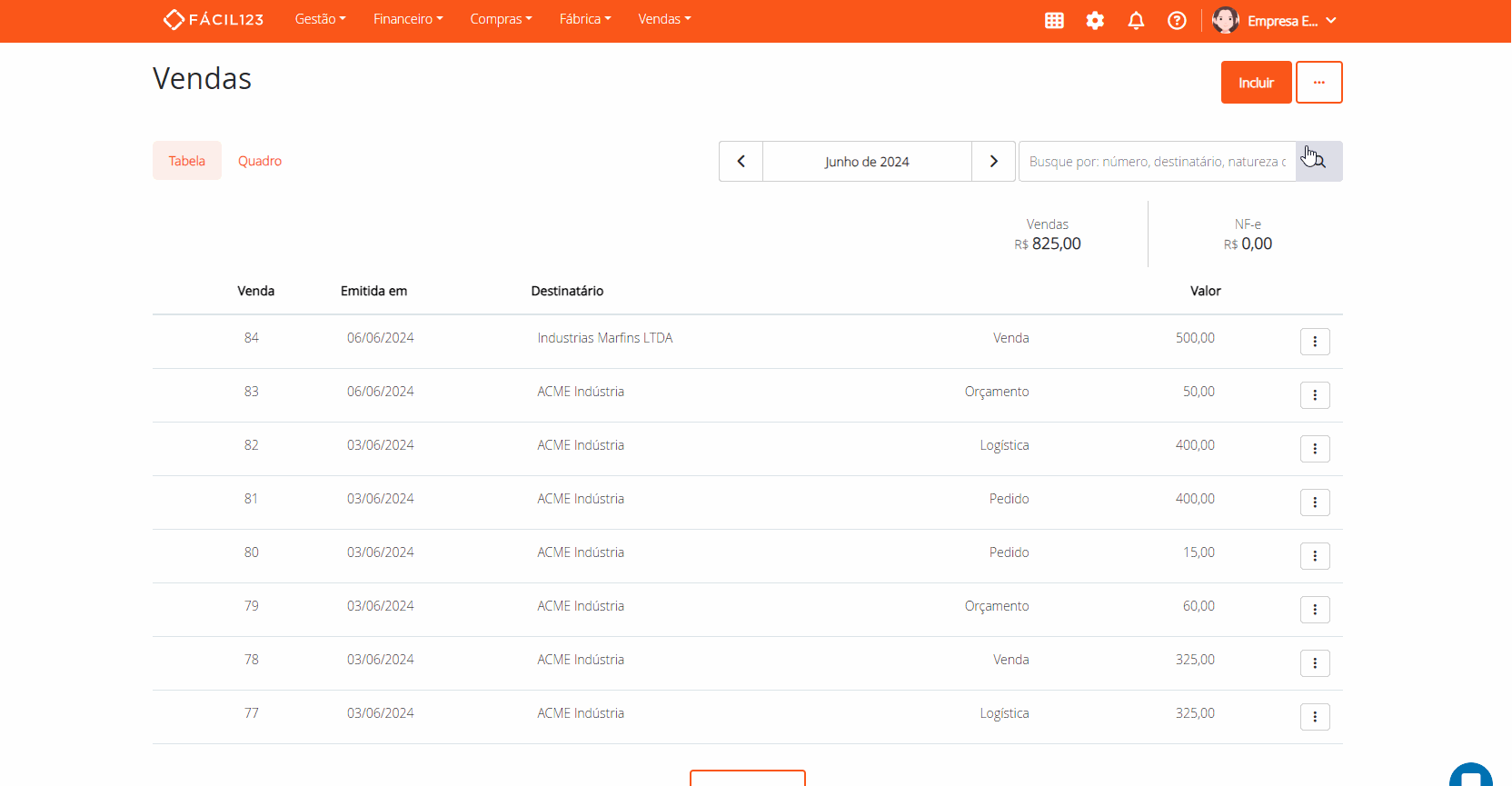This screenshot has height=786, width=1512.
Task: Go to next month
Action: click(x=993, y=162)
